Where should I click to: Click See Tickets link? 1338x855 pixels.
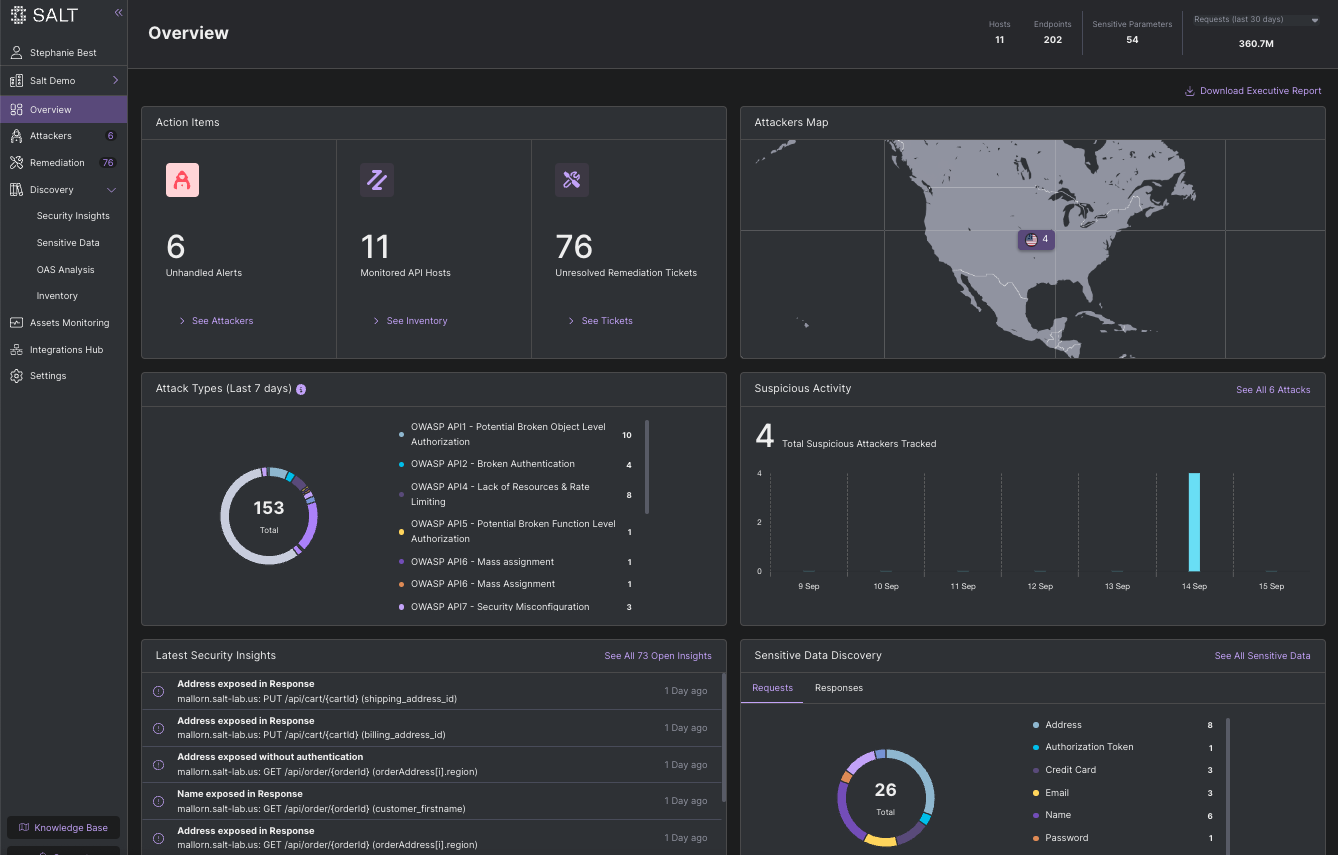(x=606, y=321)
